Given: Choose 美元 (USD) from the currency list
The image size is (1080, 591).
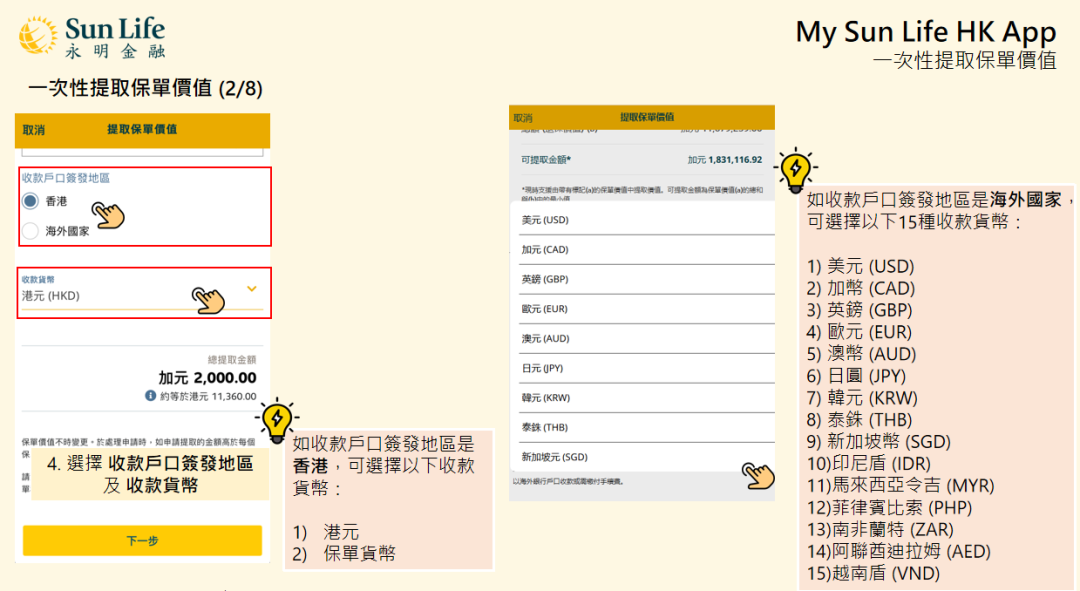Looking at the screenshot, I should [545, 220].
